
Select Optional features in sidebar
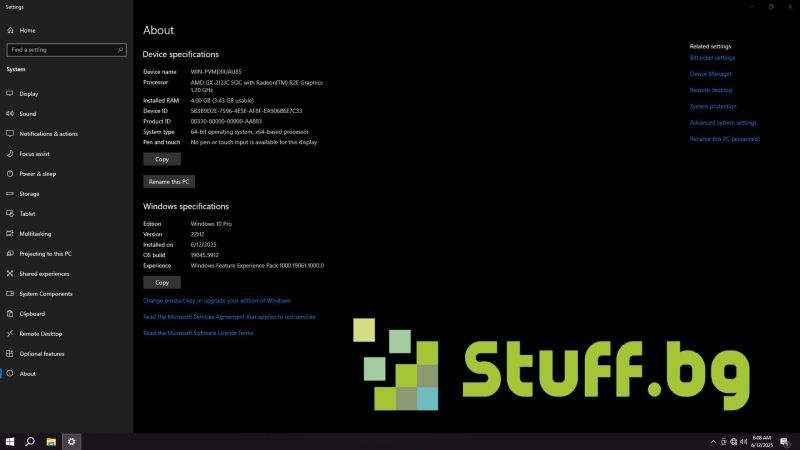[x=41, y=354]
